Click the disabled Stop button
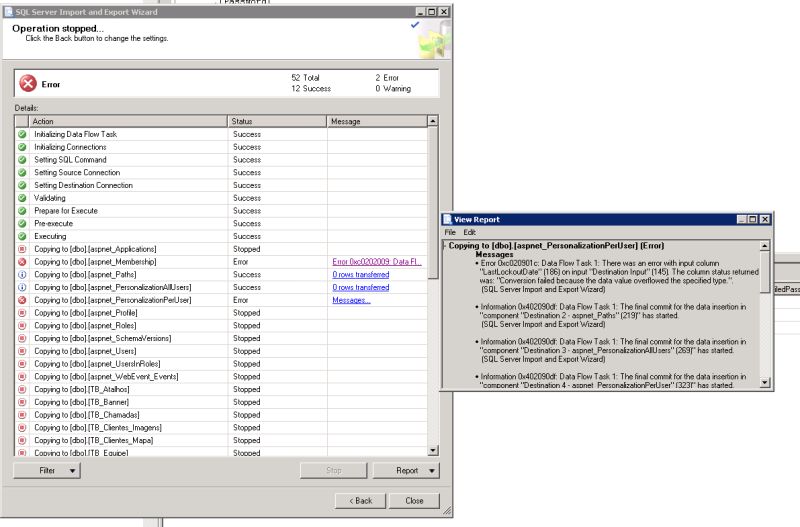Image resolution: width=800 pixels, height=527 pixels. (x=334, y=470)
